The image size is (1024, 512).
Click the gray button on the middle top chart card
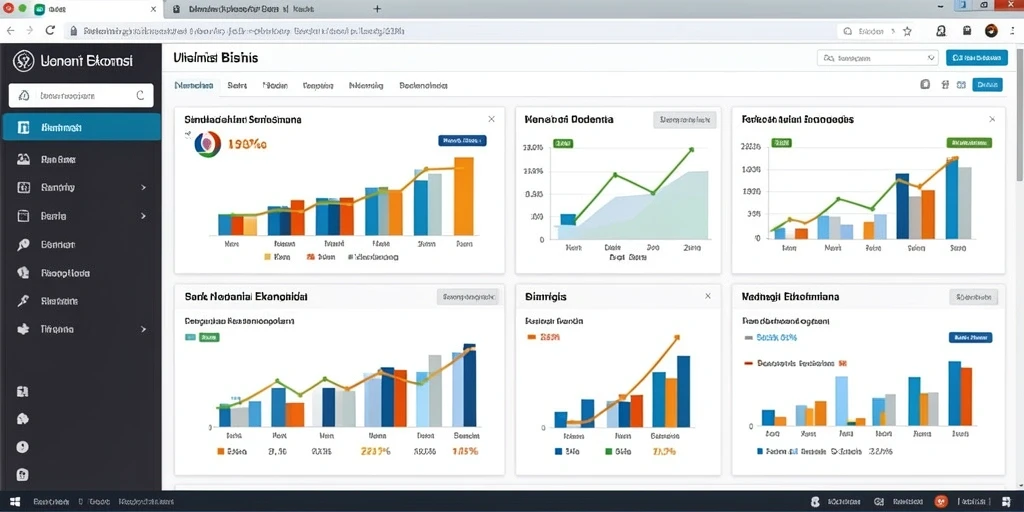(x=684, y=120)
